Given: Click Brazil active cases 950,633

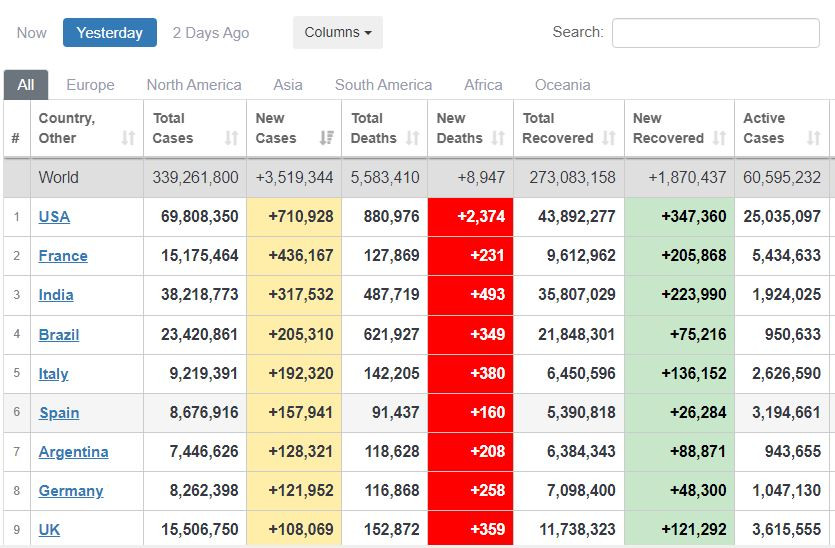Looking at the screenshot, I should [793, 334].
